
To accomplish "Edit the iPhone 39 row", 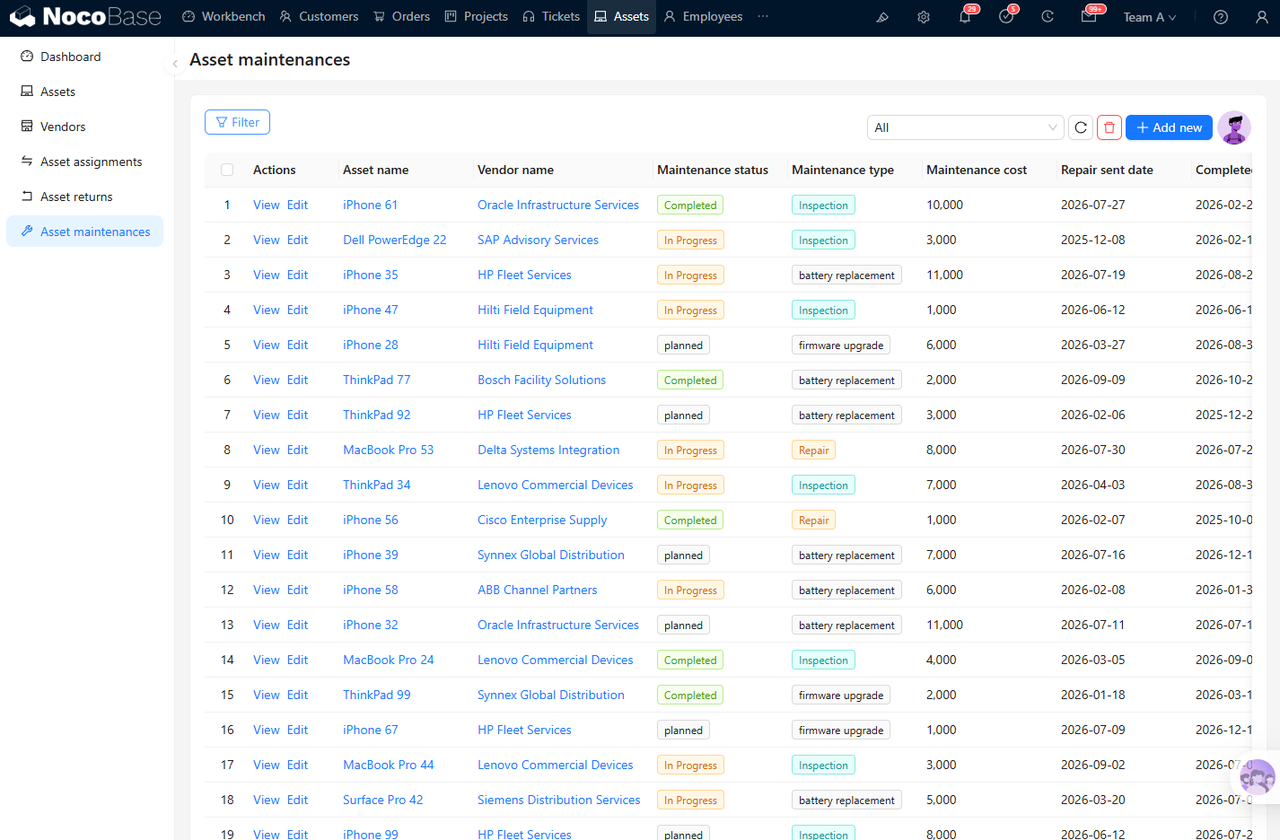I will (x=297, y=555).
